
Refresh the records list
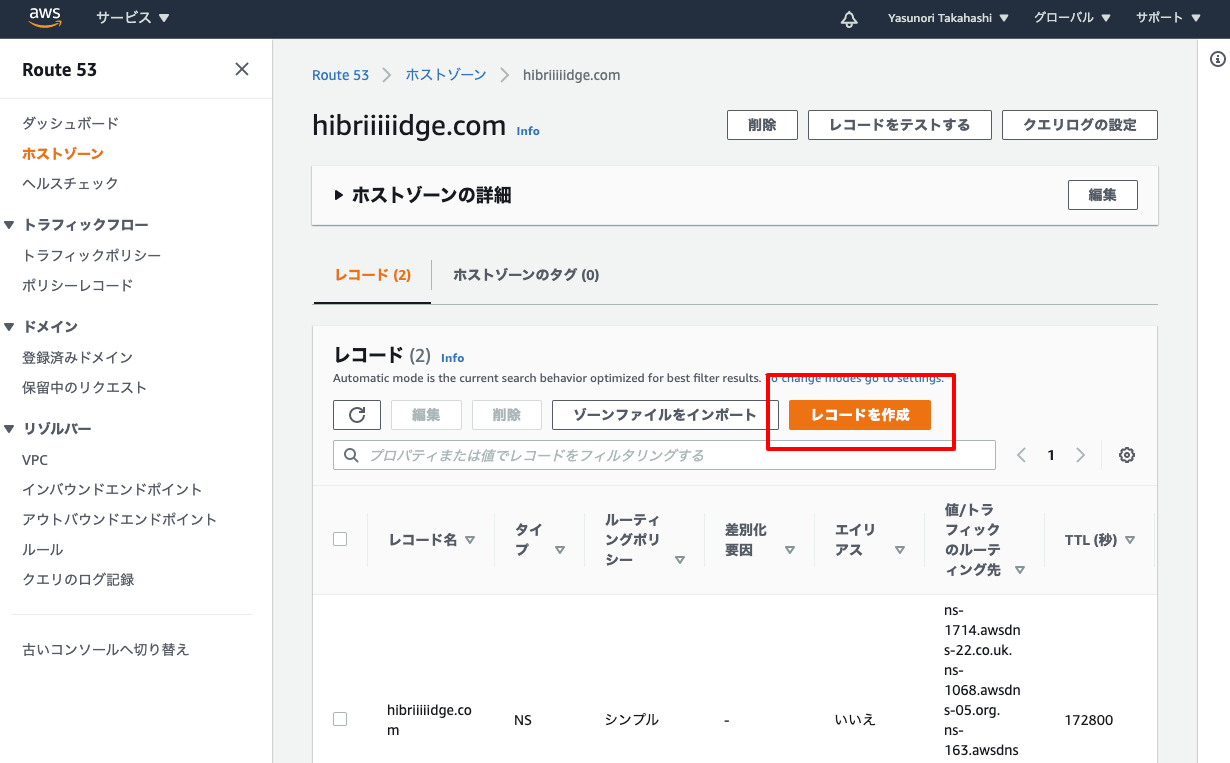tap(357, 414)
